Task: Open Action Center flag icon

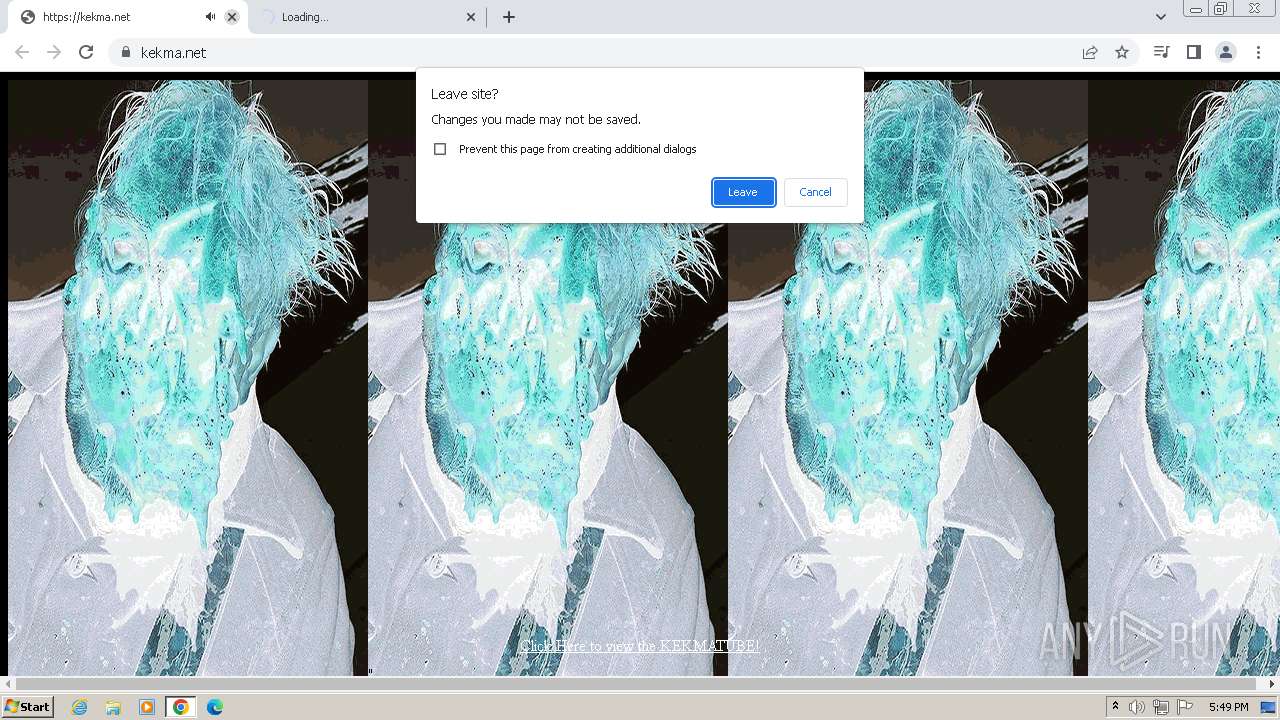Action: 1185,707
